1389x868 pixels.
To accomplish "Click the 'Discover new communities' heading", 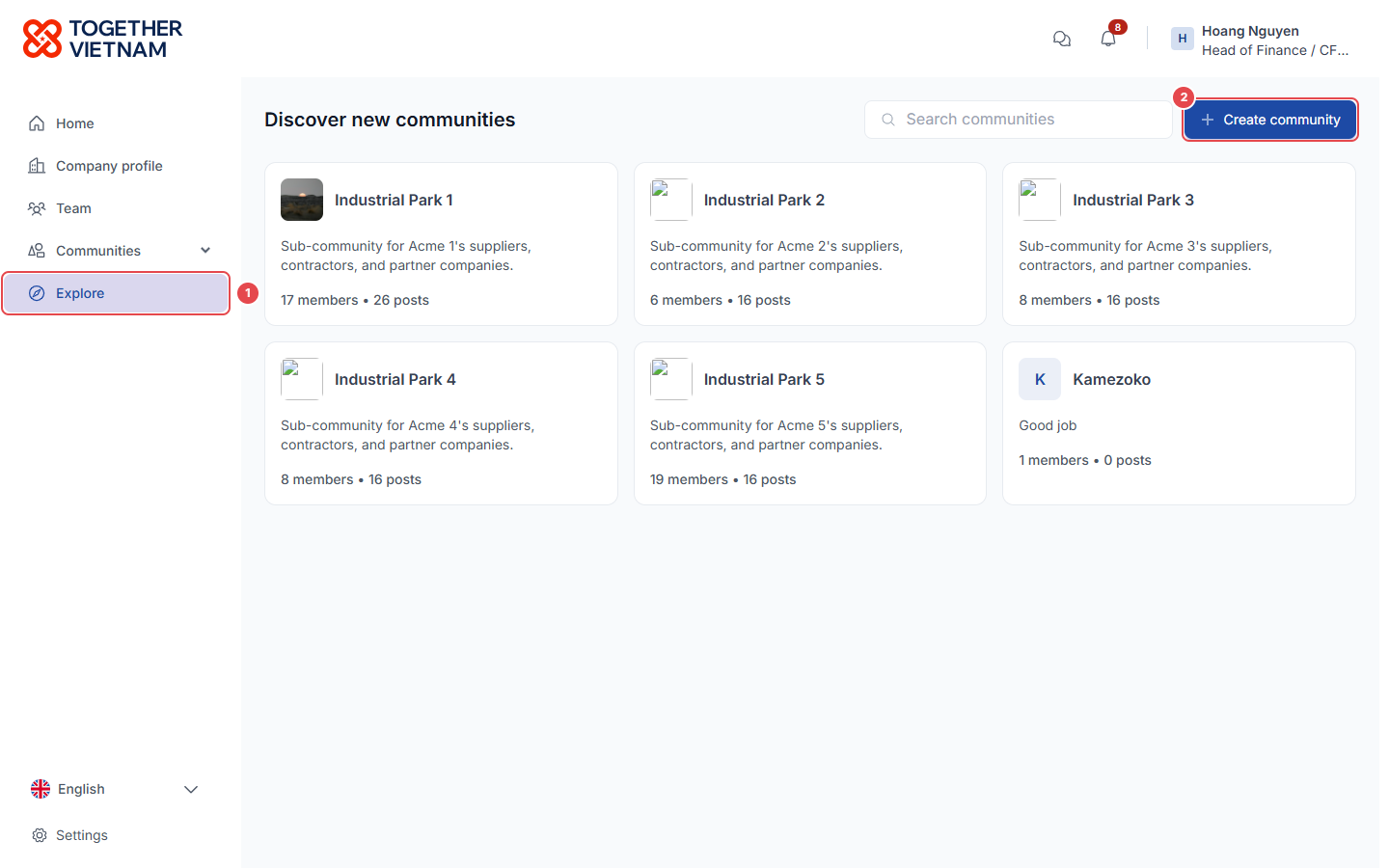I will [x=390, y=120].
